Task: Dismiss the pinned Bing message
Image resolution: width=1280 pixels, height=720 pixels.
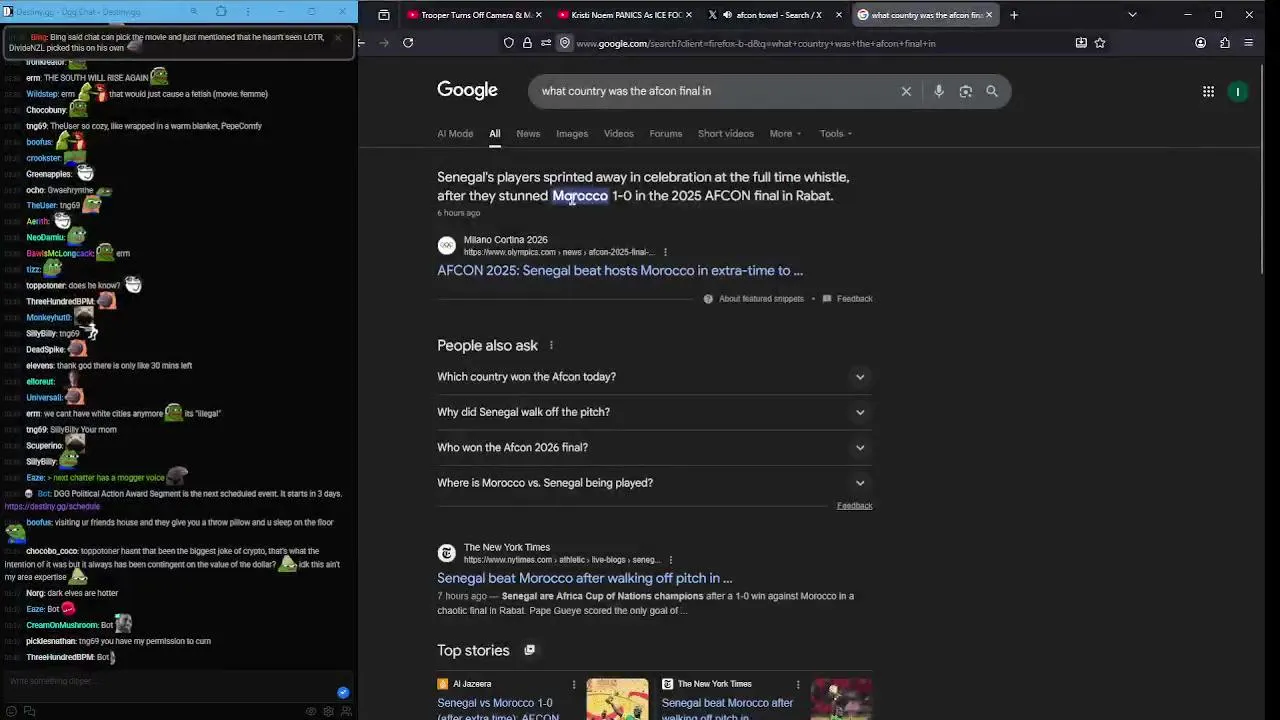Action: [337, 38]
